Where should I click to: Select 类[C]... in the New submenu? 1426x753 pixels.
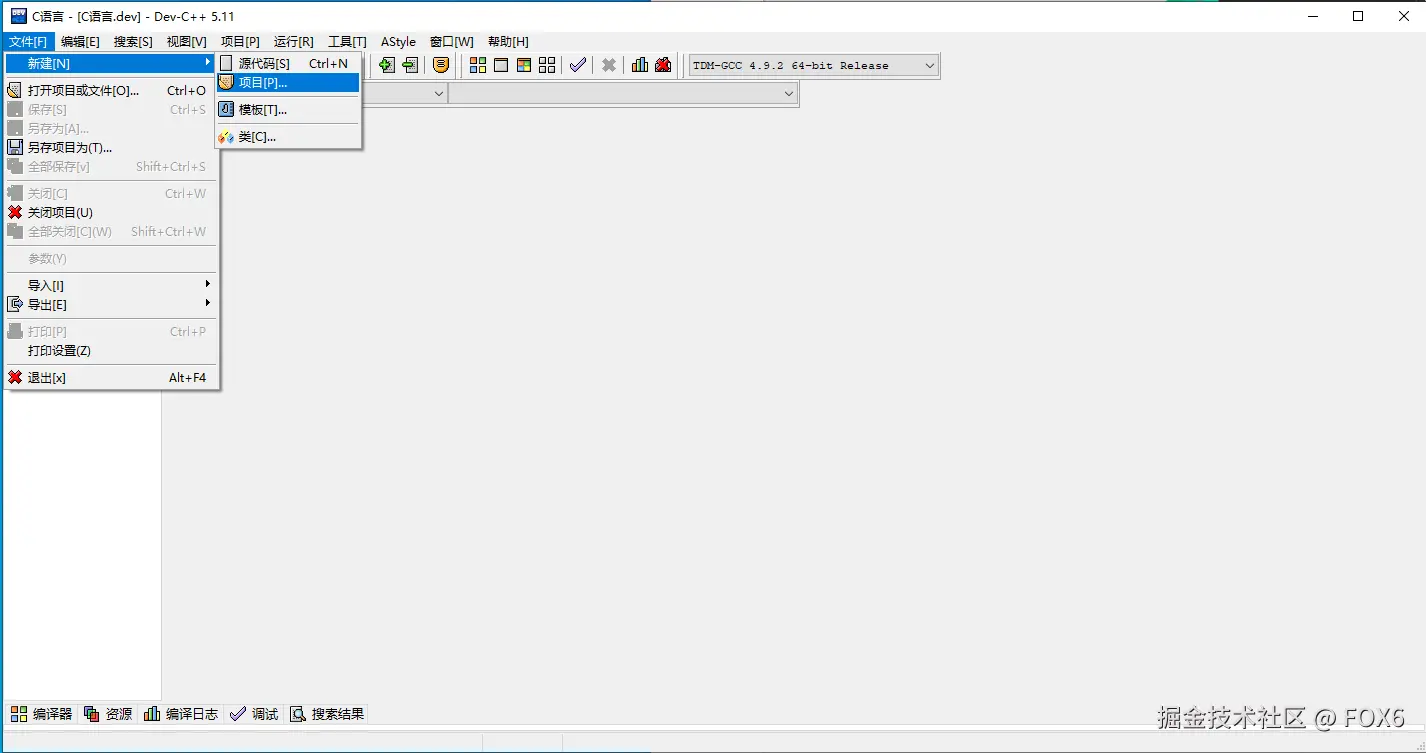click(x=289, y=137)
